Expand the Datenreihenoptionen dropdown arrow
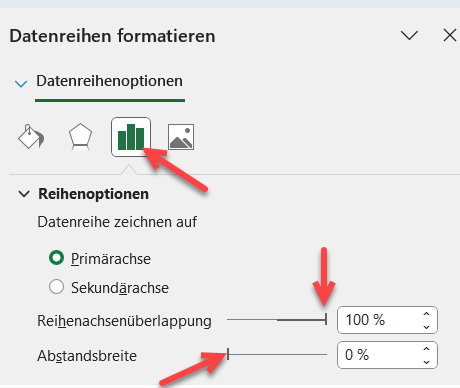The image size is (460, 388). pyautogui.click(x=21, y=83)
